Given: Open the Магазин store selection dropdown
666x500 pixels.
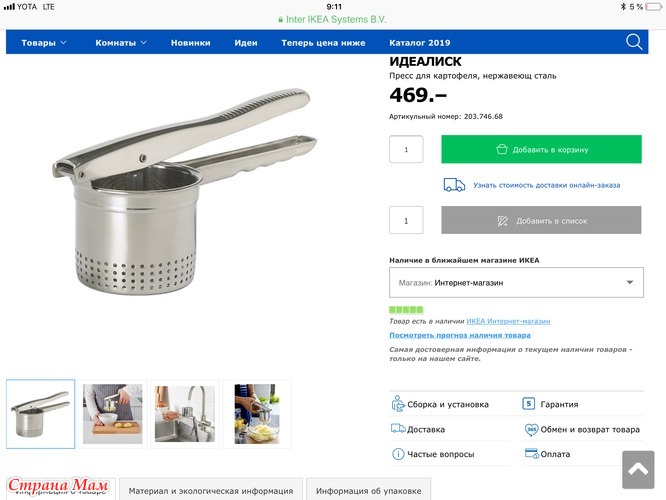Looking at the screenshot, I should point(516,282).
